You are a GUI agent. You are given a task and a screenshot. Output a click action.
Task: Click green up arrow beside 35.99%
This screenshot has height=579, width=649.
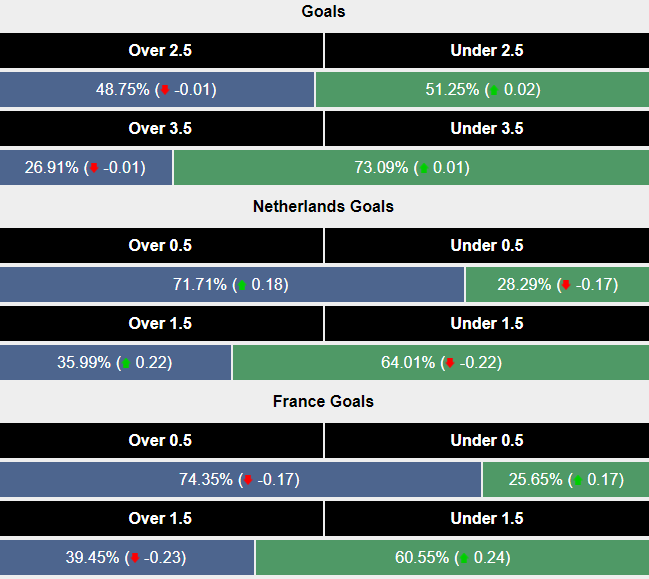pyautogui.click(x=125, y=363)
